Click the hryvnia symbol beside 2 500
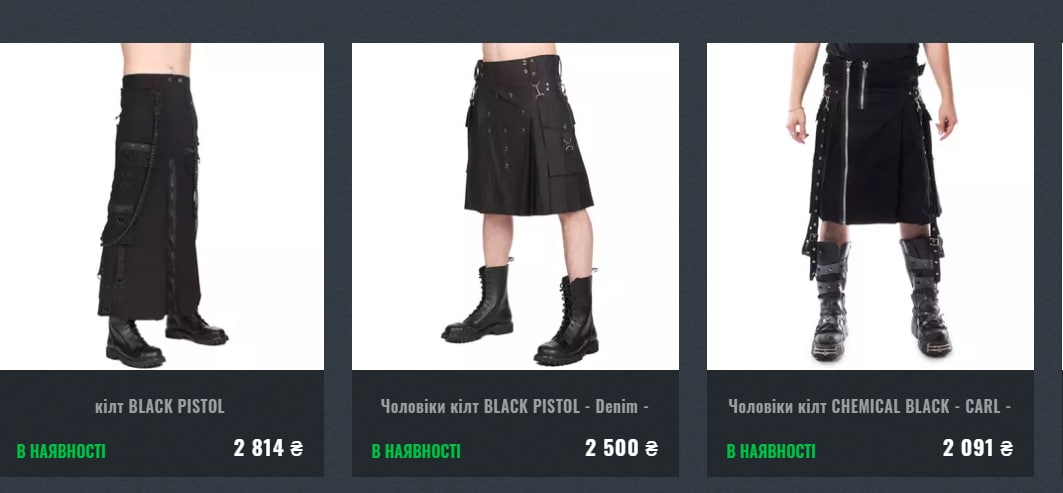This screenshot has height=493, width=1063. [651, 448]
